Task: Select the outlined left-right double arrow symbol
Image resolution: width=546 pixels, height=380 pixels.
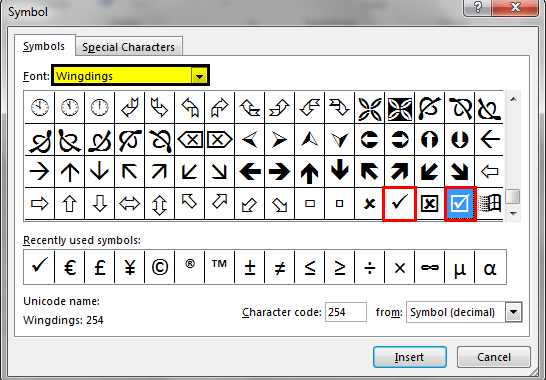Action: [x=130, y=204]
